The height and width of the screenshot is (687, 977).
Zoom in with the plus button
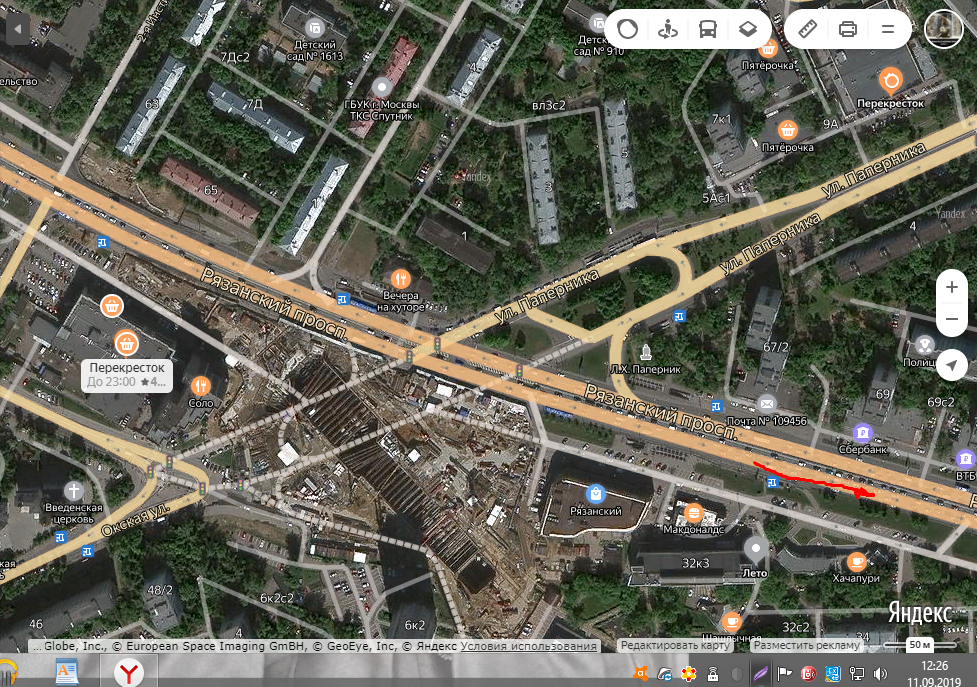[x=951, y=287]
